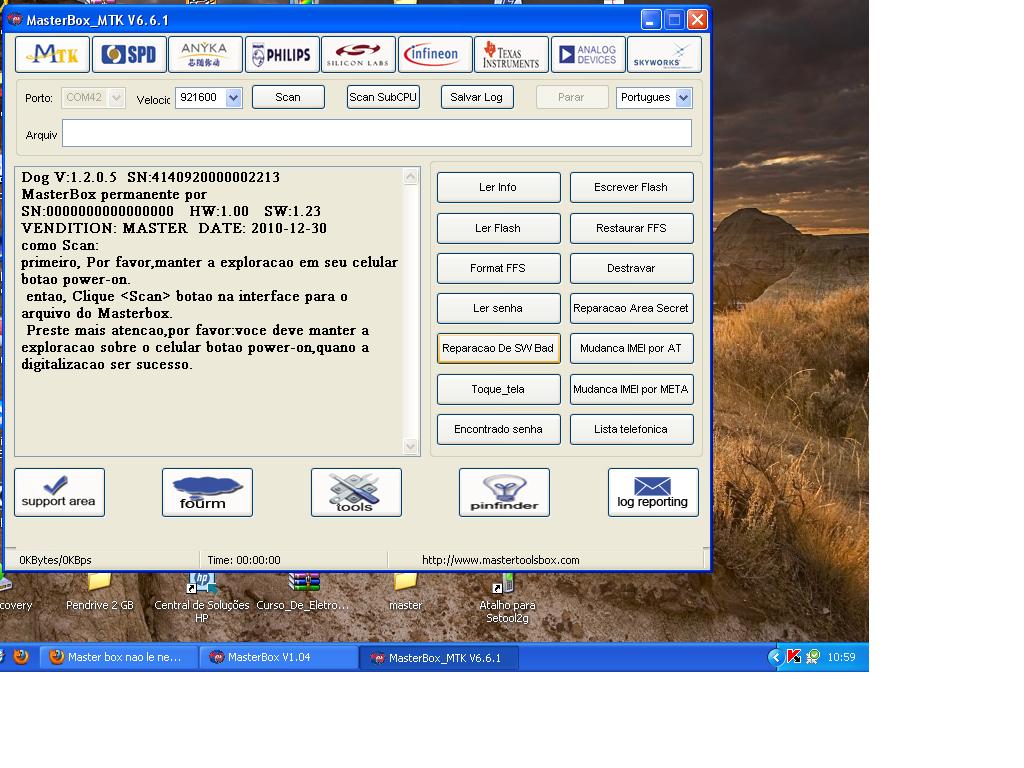Image resolution: width=1024 pixels, height=768 pixels.
Task: Click the Destravar button
Action: point(631,268)
